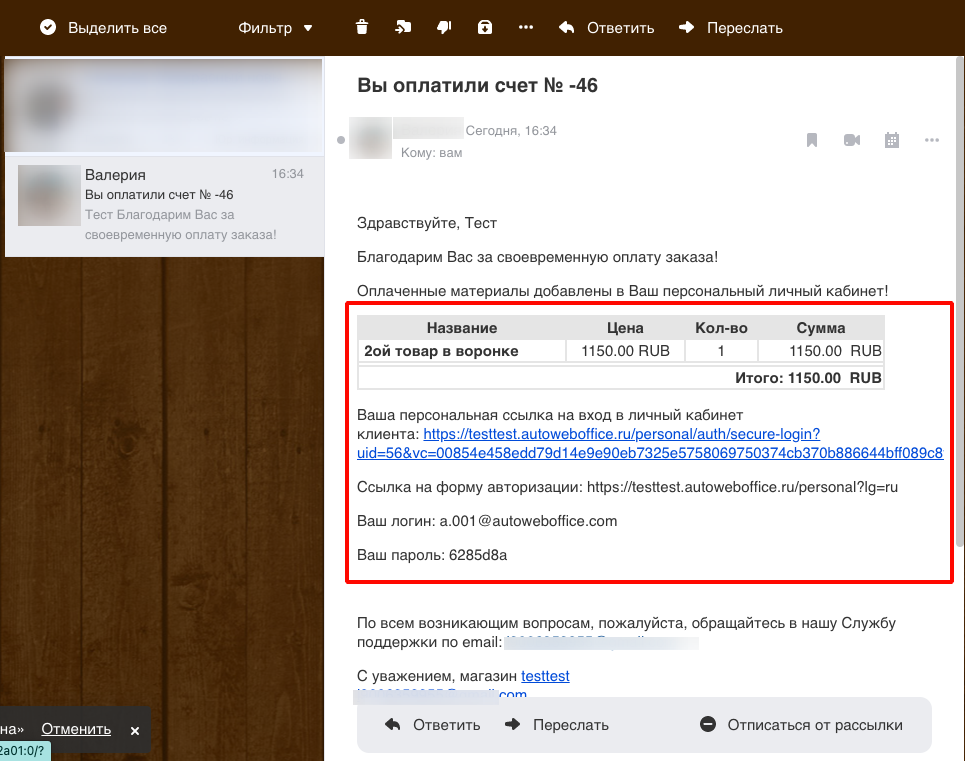Click the bookmark flag icon in email header
This screenshot has width=965, height=761.
[x=813, y=140]
